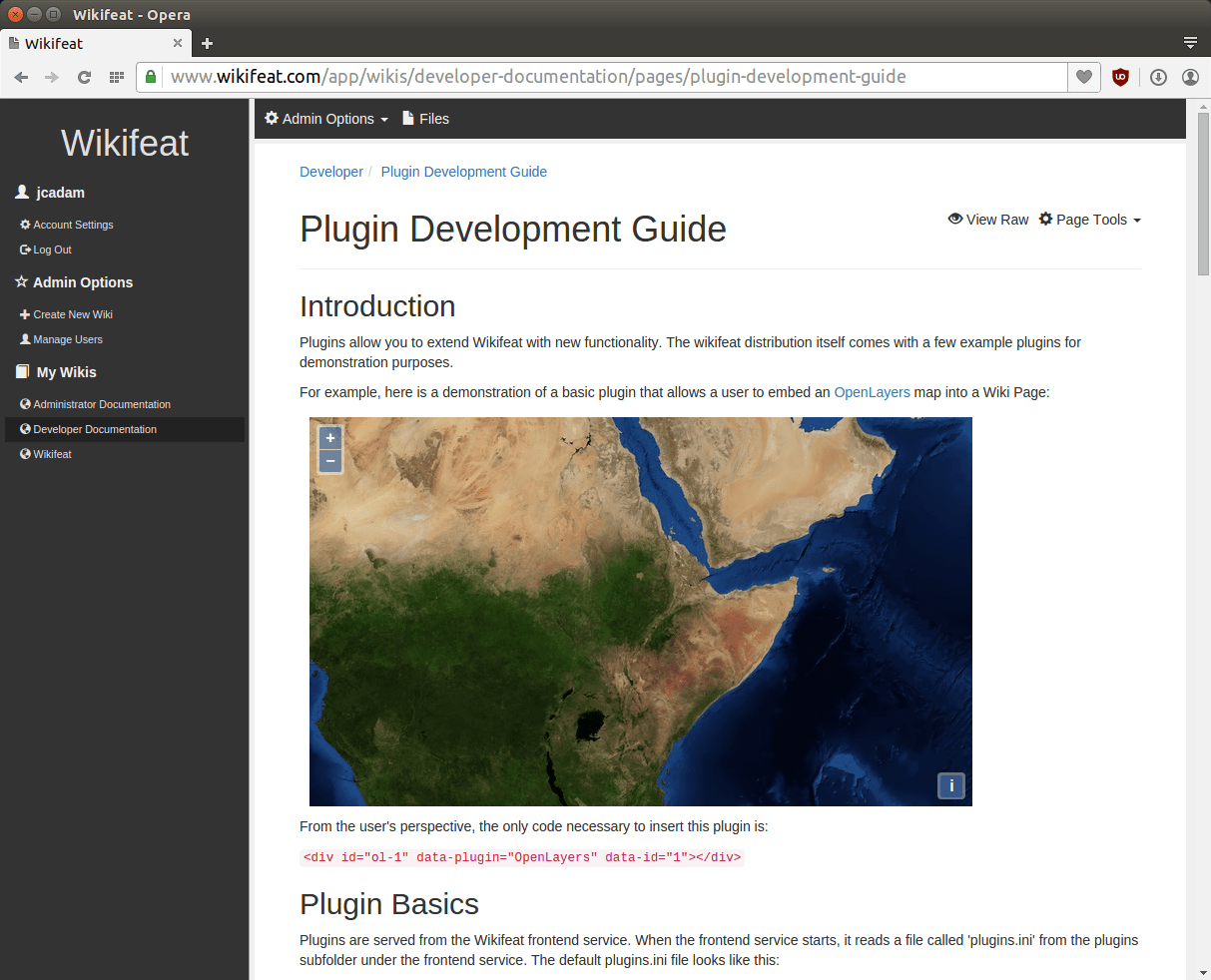Open Files in the top toolbar
1211x980 pixels.
click(425, 119)
